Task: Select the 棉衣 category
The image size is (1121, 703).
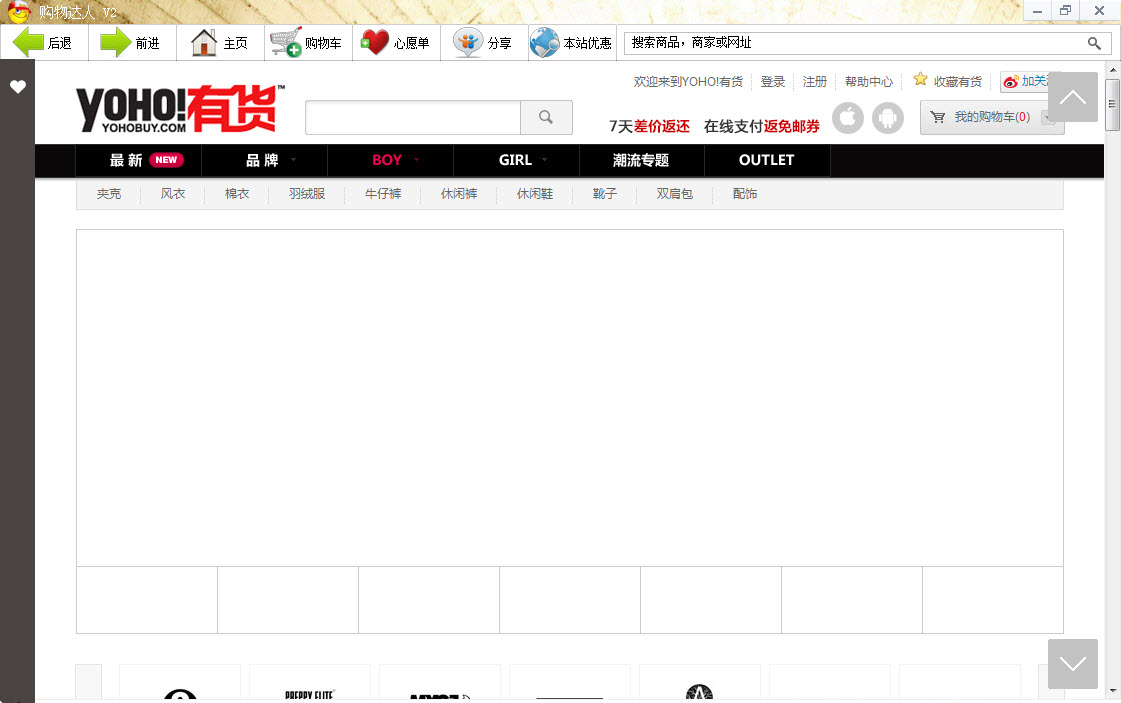Action: 237,194
